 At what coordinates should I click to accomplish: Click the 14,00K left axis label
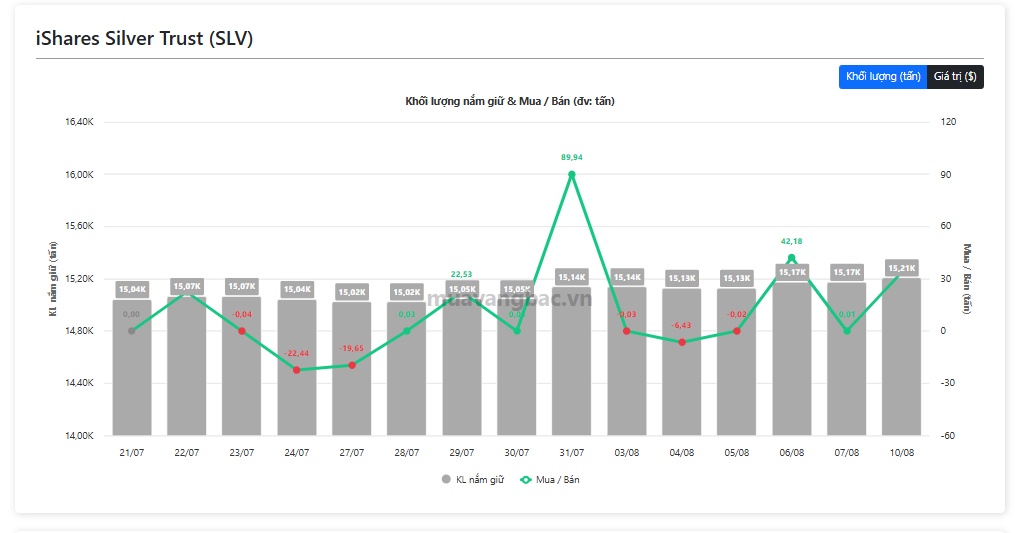[79, 435]
